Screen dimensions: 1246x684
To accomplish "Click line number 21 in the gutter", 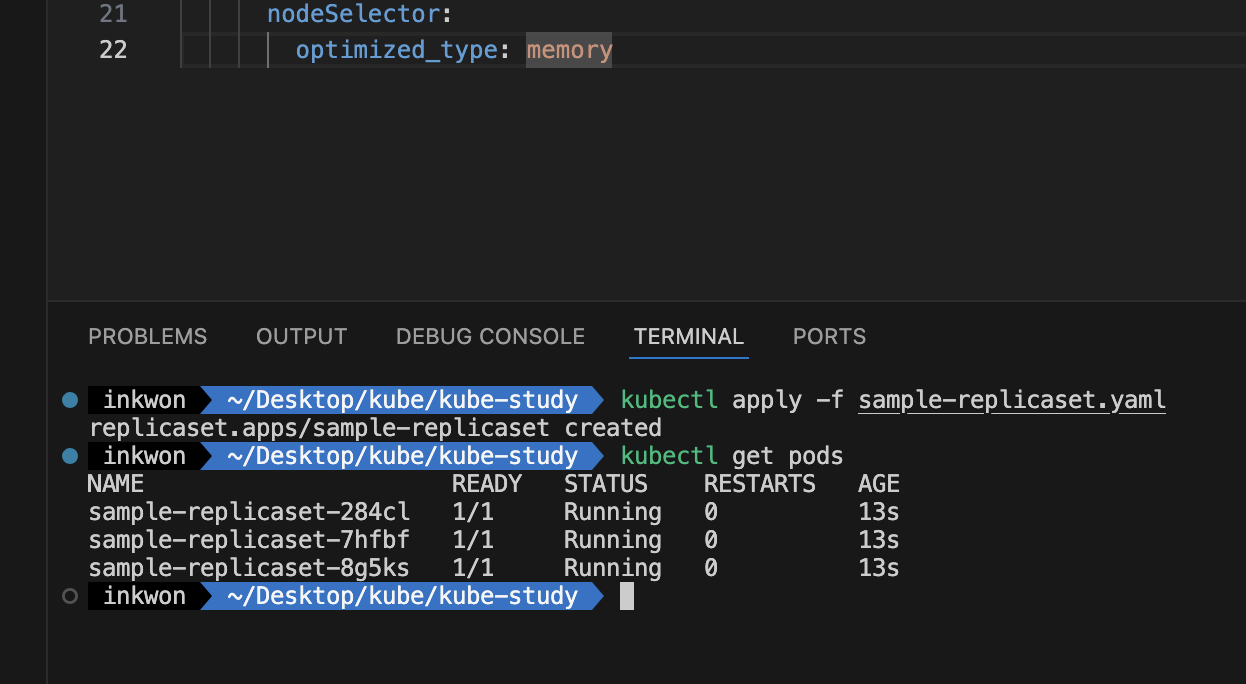I will [x=113, y=14].
